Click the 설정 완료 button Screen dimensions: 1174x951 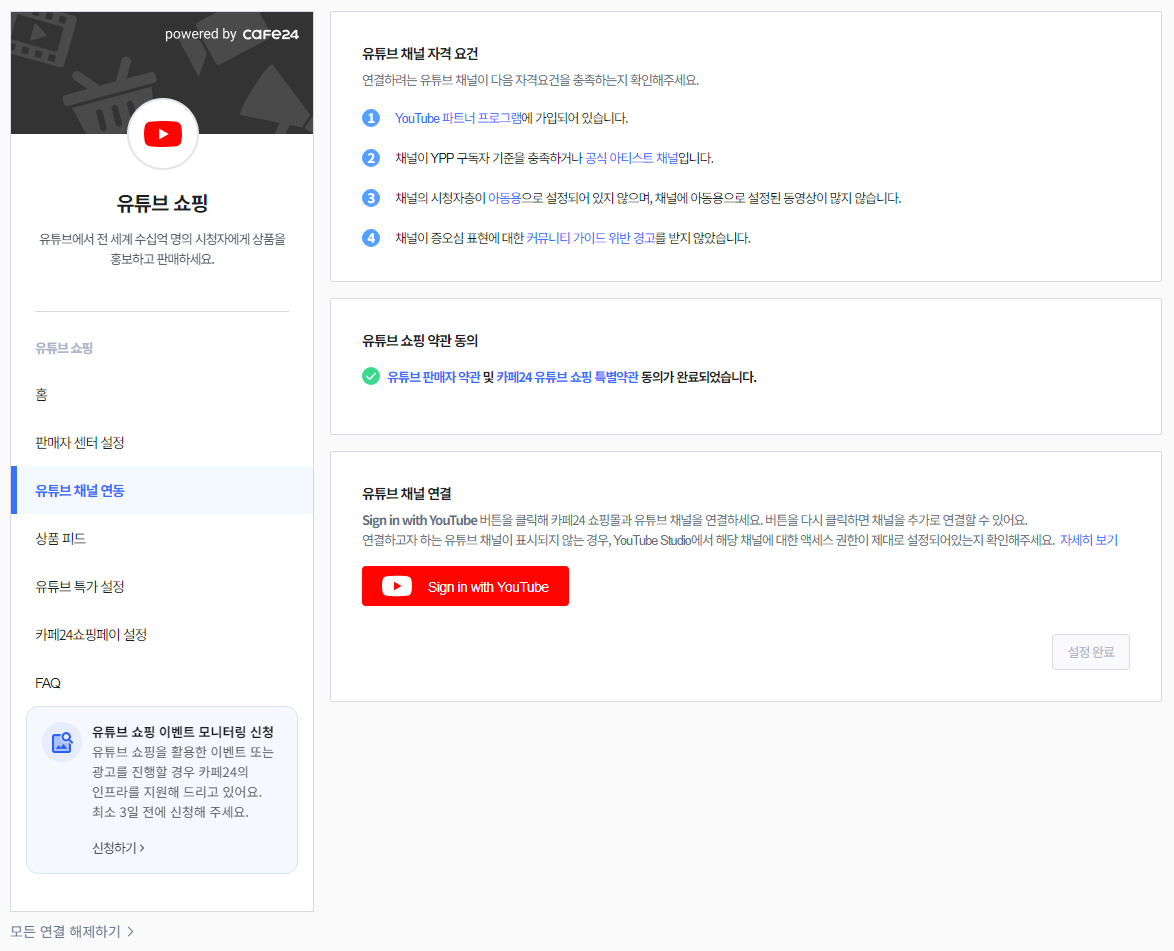click(1090, 652)
